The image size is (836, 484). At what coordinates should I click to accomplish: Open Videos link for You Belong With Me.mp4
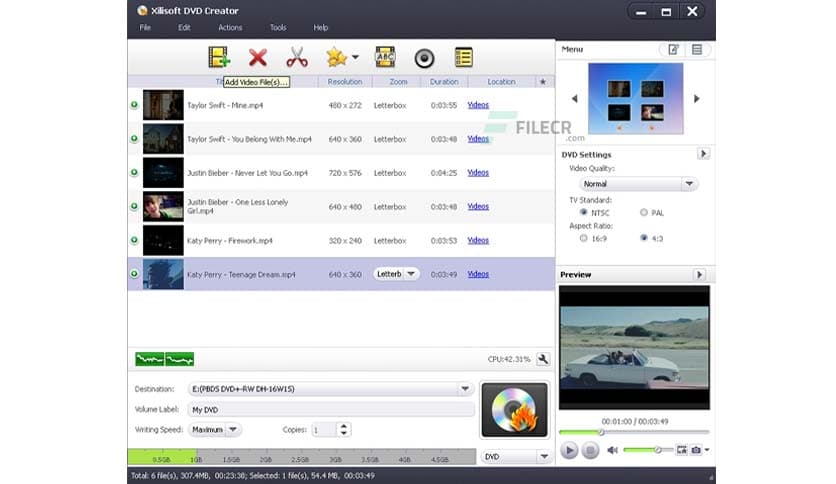tap(478, 139)
